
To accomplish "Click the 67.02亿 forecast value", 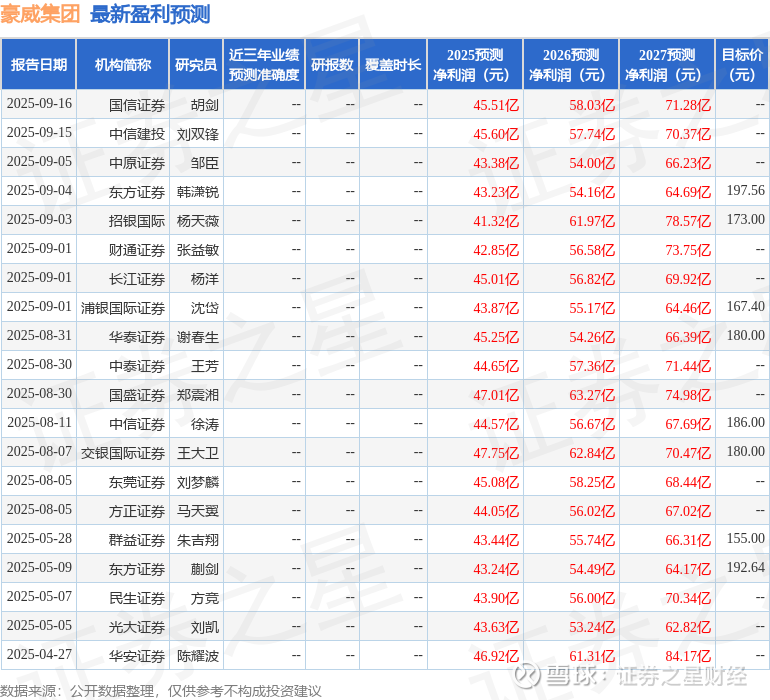I will coord(688,511).
